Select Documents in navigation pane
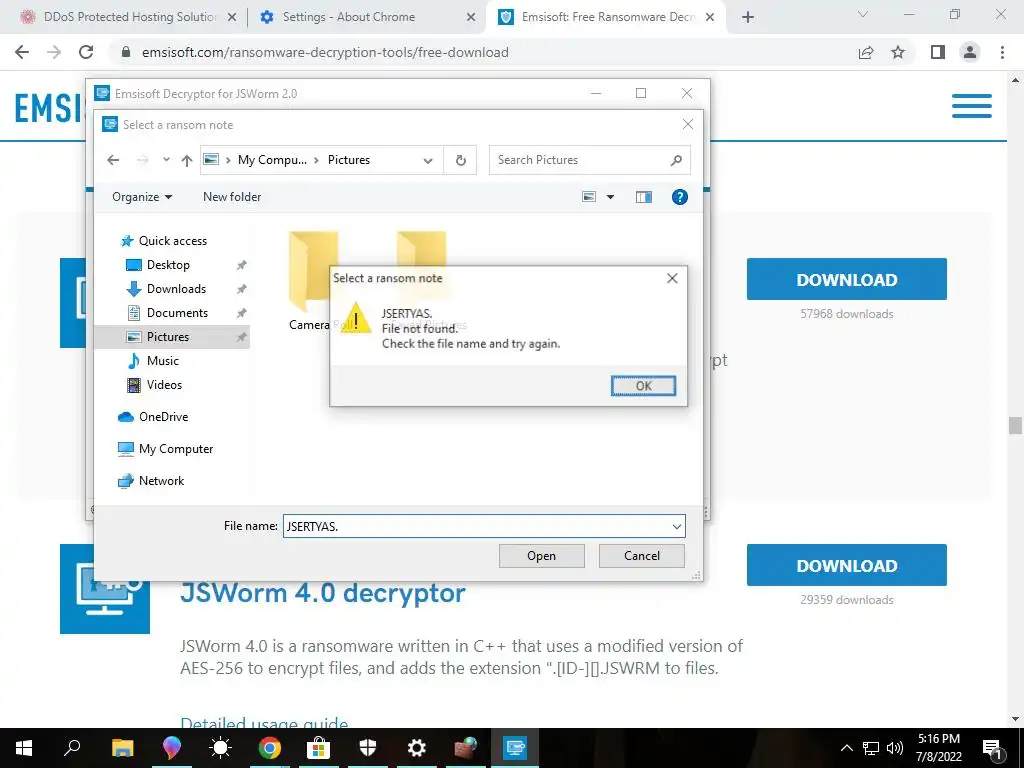The width and height of the screenshot is (1024, 768). click(176, 313)
